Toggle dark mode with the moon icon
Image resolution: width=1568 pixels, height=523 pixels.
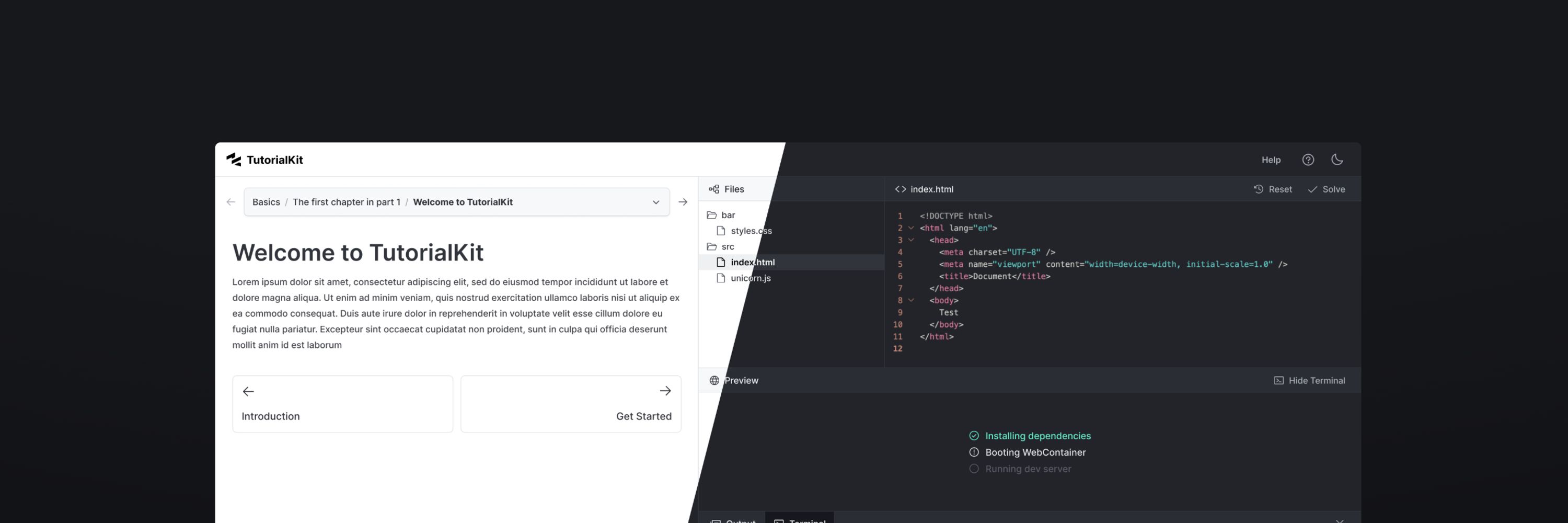pyautogui.click(x=1338, y=160)
